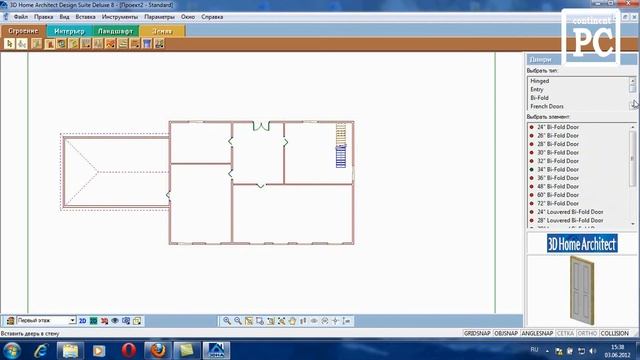Click the last icon in zoom toolbar
The height and width of the screenshot is (360, 640).
(x=347, y=321)
